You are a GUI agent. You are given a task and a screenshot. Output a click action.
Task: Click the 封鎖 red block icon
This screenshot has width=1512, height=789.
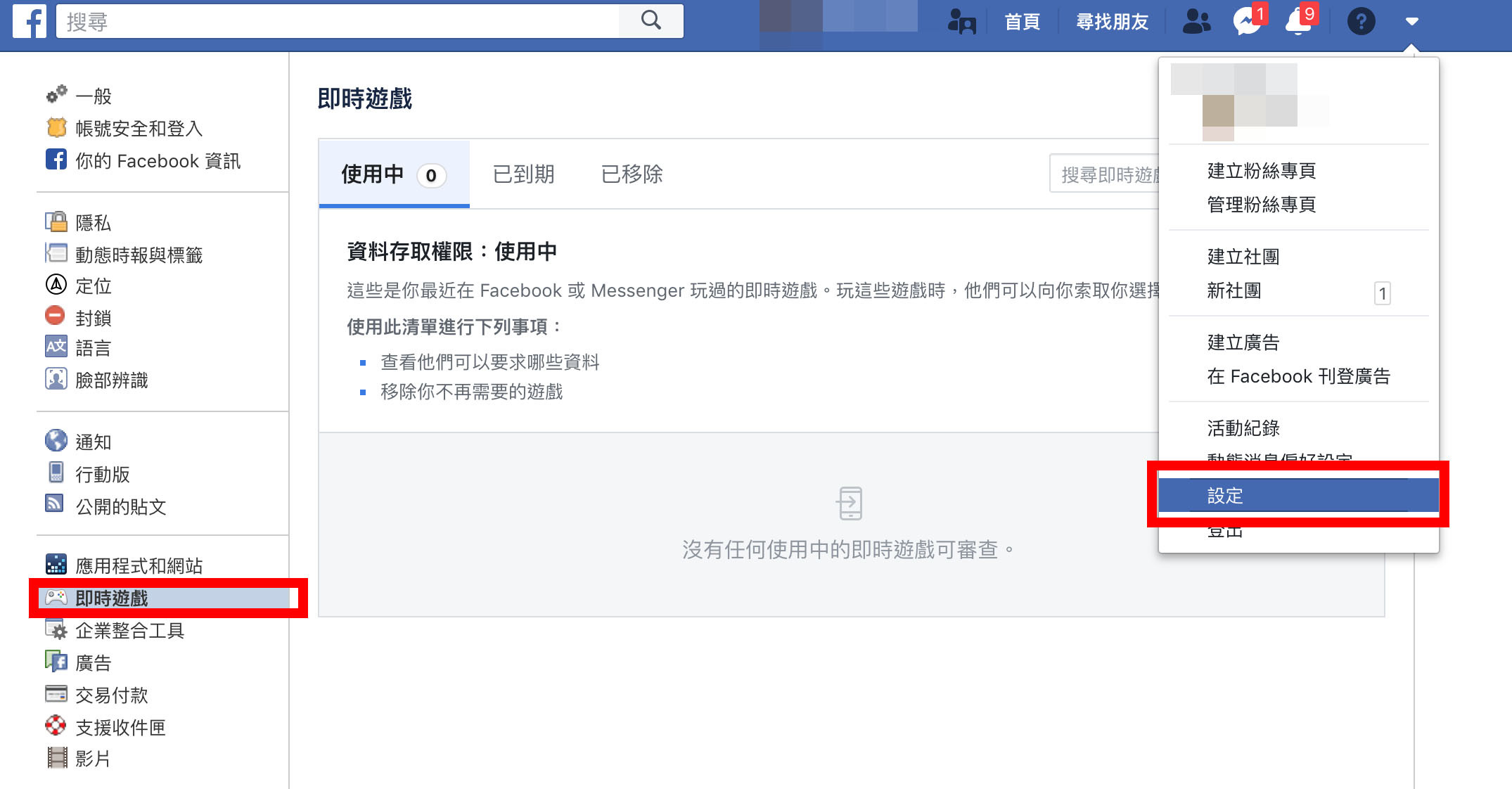55,316
